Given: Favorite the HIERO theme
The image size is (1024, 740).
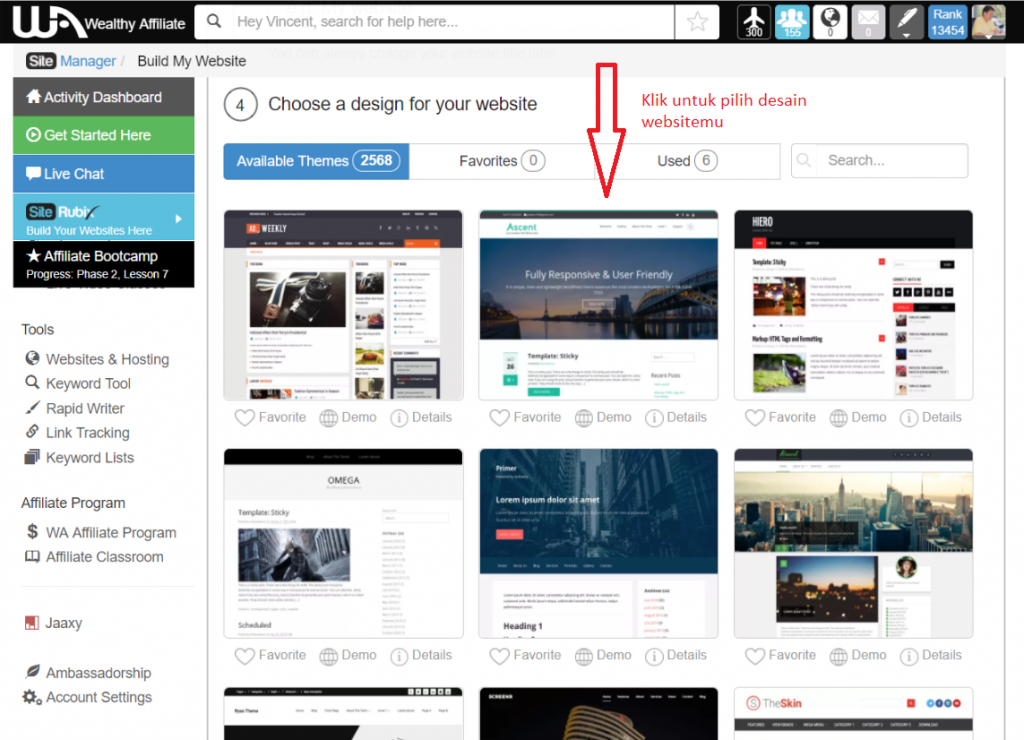Looking at the screenshot, I should 780,417.
